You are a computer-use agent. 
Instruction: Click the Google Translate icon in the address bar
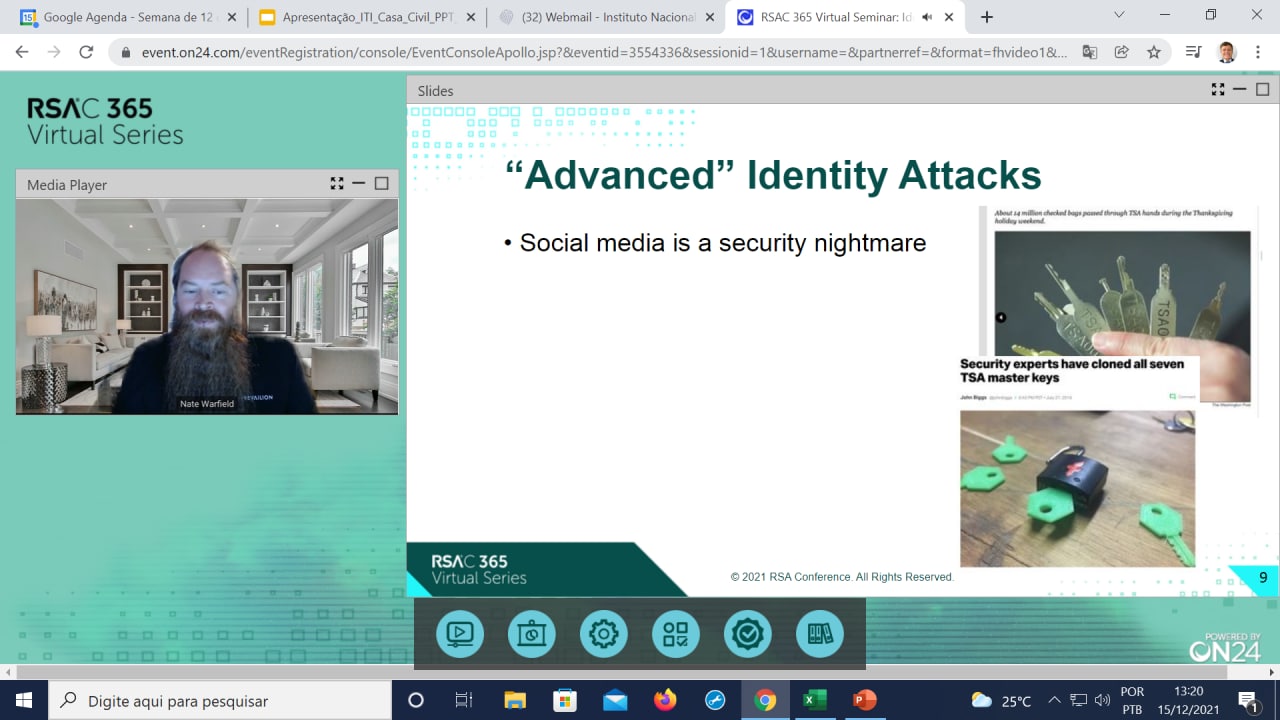click(x=1089, y=51)
